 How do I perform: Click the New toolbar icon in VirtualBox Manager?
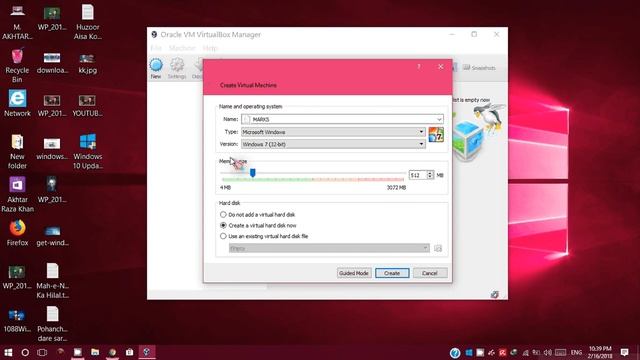point(156,68)
